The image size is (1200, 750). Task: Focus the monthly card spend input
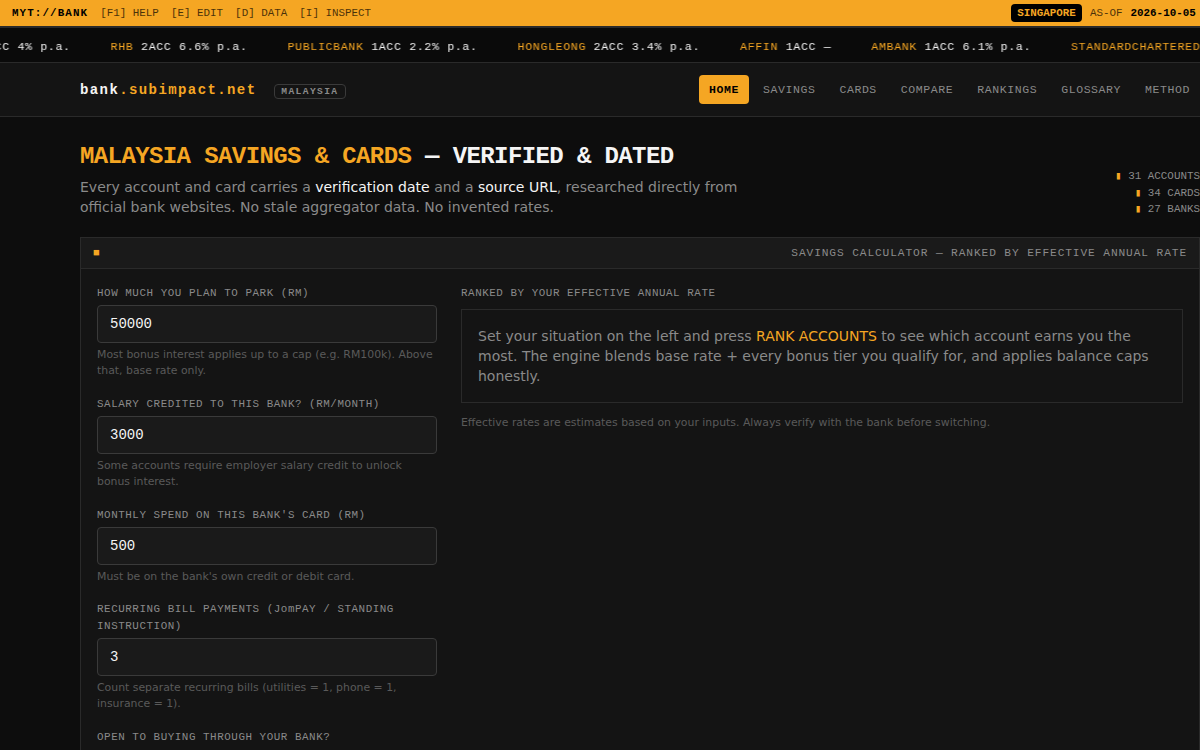click(x=267, y=546)
